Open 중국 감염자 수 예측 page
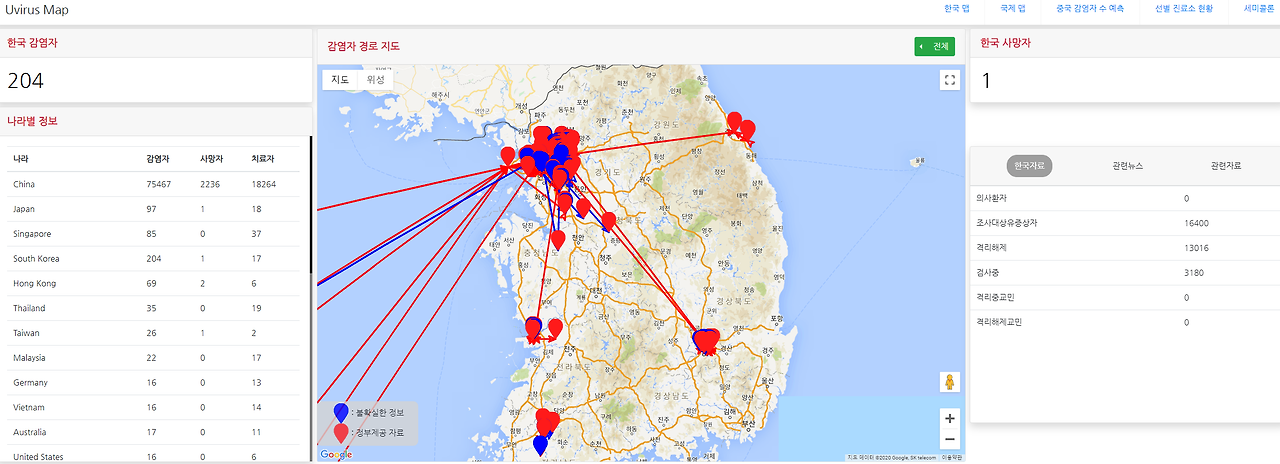 pyautogui.click(x=1090, y=8)
